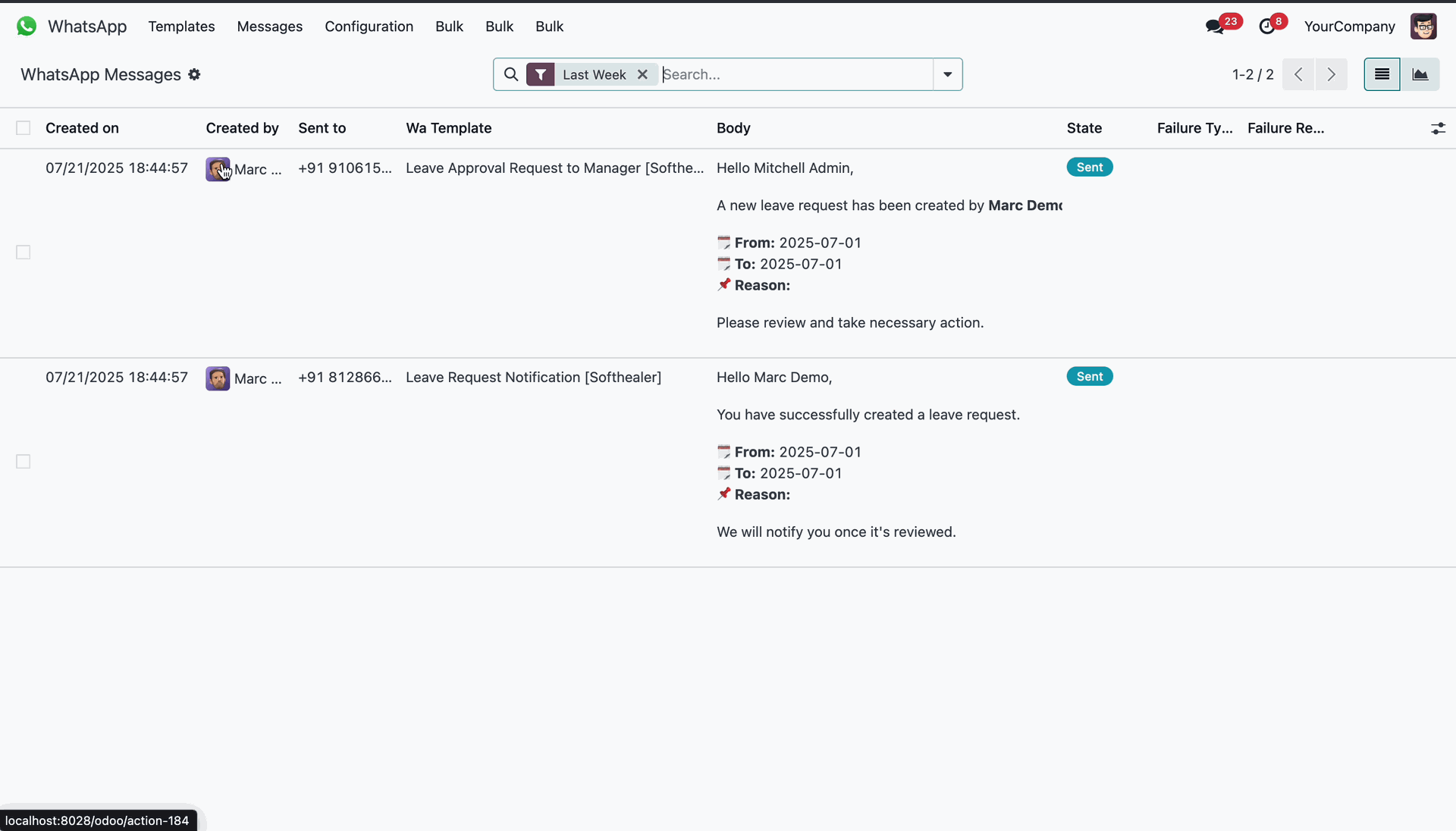Click the gear icon beside WhatsApp Messages
Image resolution: width=1456 pixels, height=831 pixels.
coord(194,74)
